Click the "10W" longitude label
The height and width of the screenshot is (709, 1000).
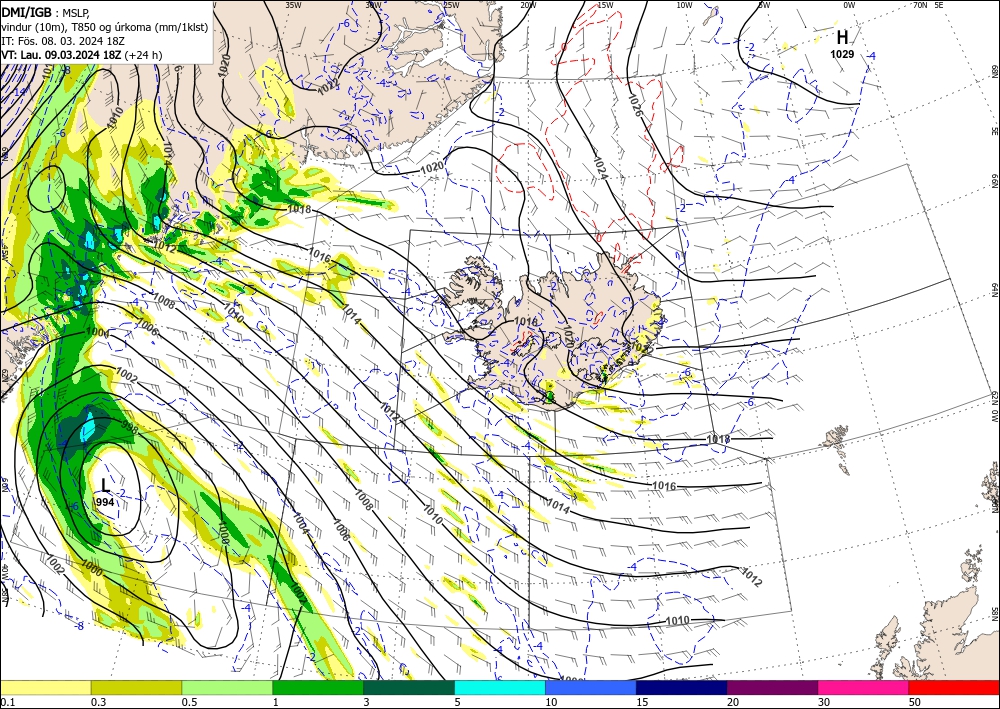(x=684, y=4)
